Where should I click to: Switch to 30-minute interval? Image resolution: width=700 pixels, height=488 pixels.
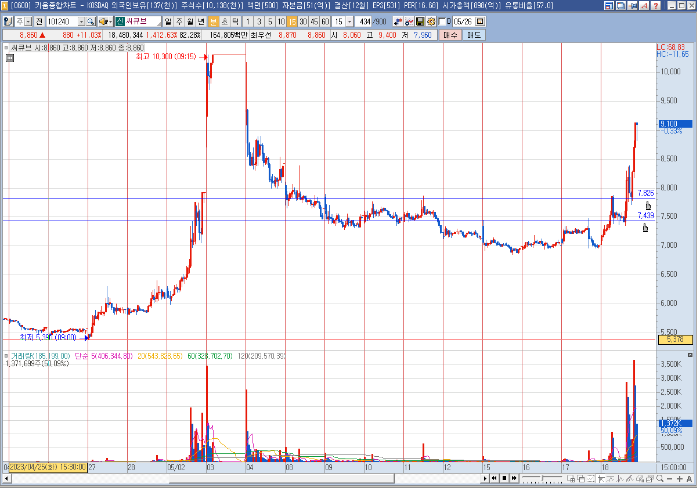(303, 21)
